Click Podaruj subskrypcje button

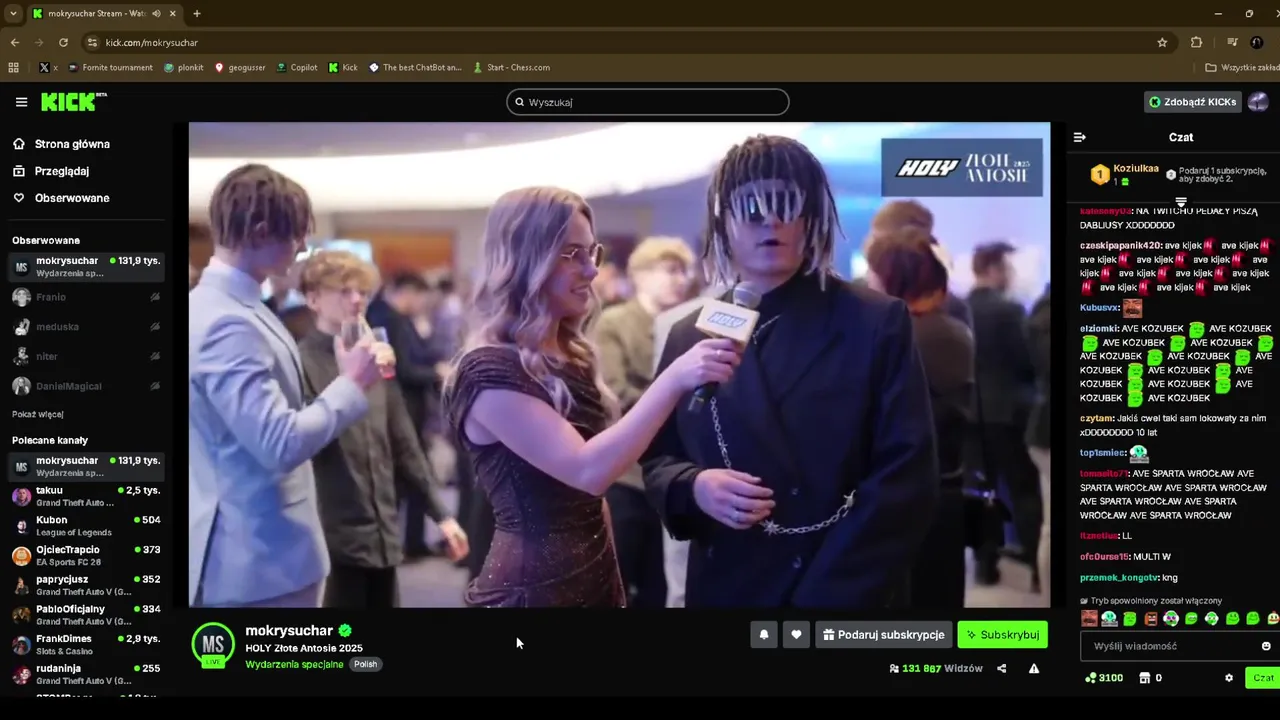point(883,635)
